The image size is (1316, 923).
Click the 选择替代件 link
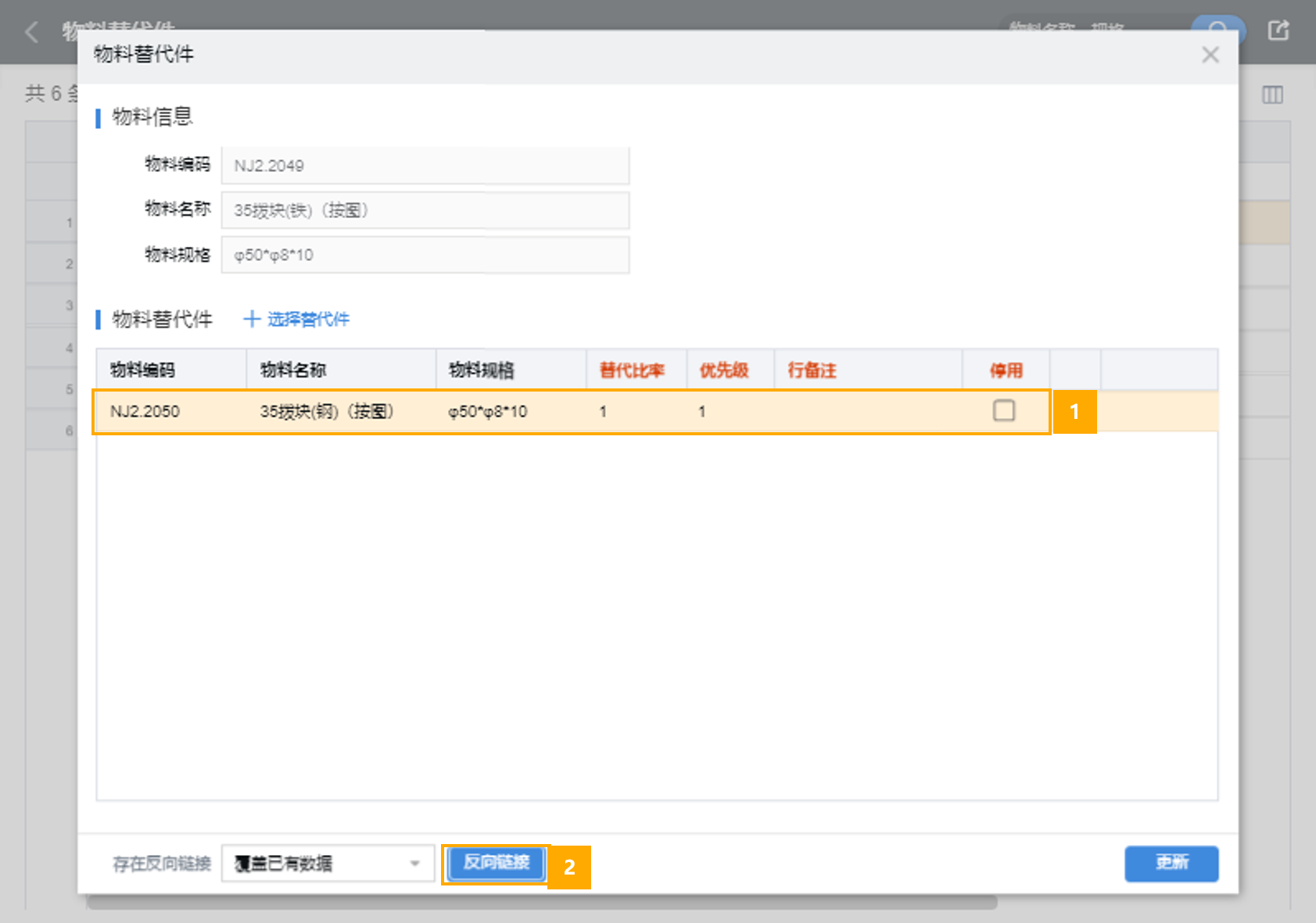(x=308, y=319)
